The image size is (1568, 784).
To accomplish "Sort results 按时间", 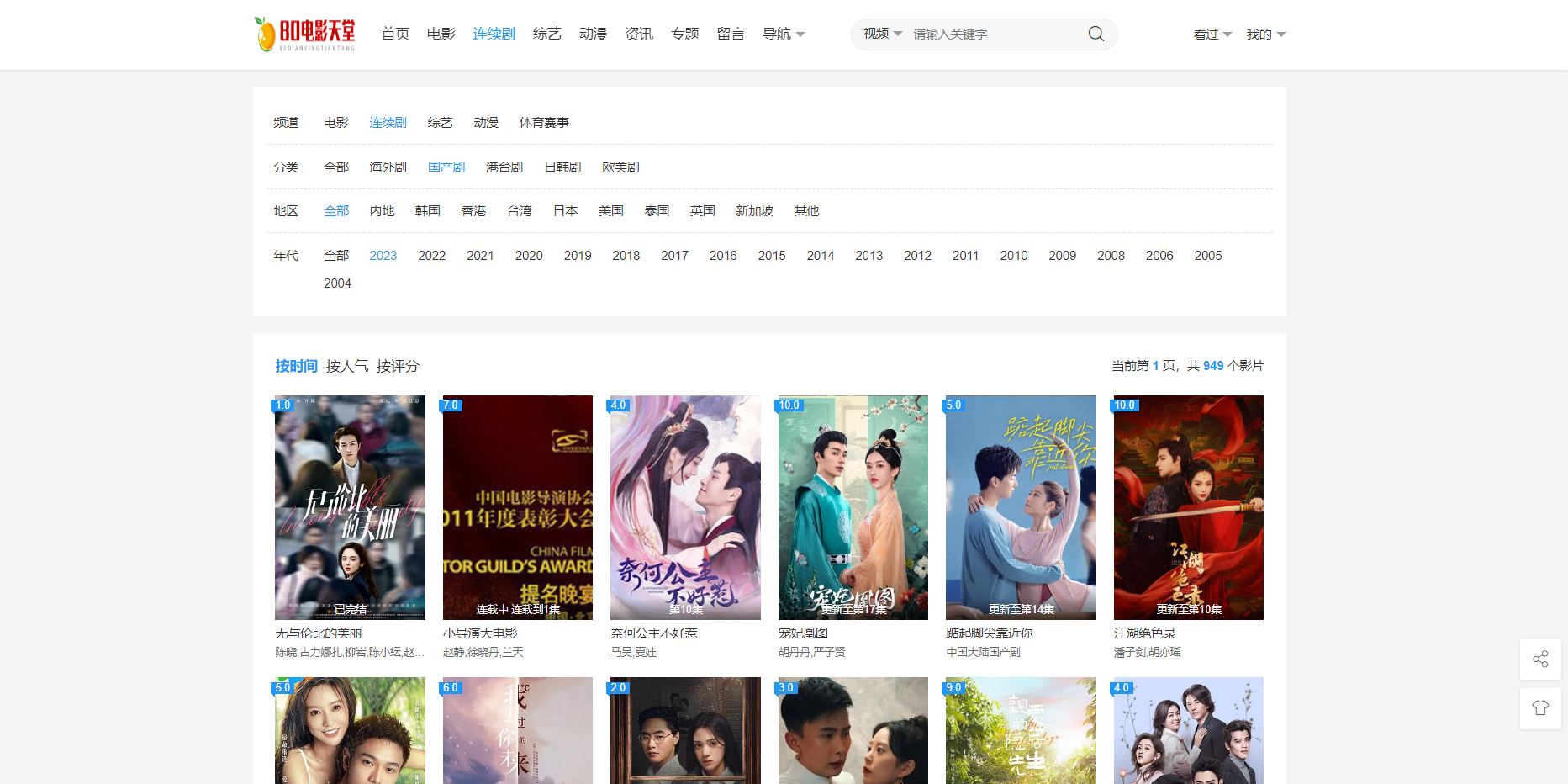I will [297, 366].
